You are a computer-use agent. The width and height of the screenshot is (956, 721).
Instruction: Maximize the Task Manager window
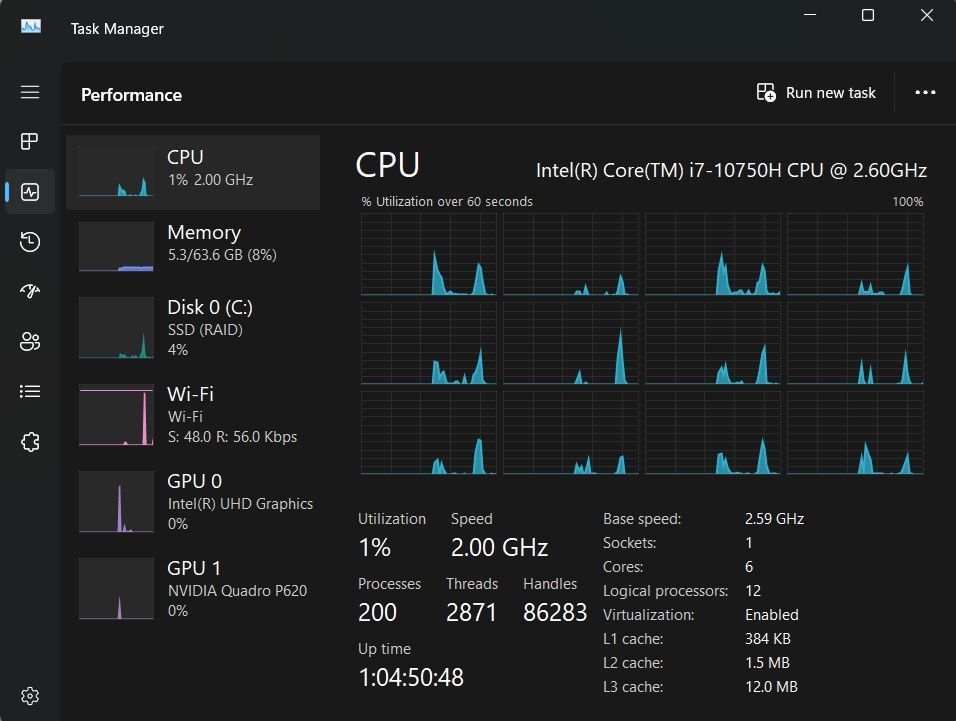click(x=868, y=15)
